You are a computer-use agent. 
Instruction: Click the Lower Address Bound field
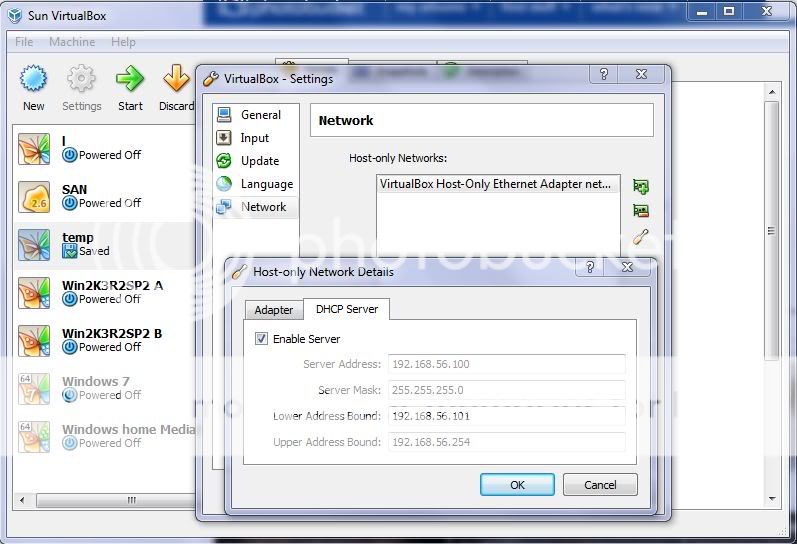coord(506,416)
